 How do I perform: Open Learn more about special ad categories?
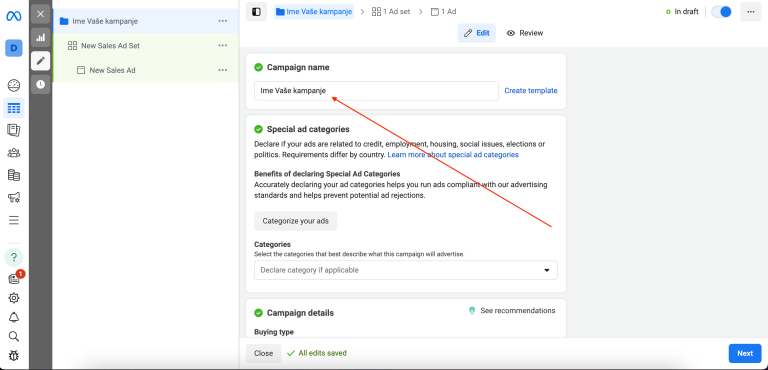[x=453, y=155]
